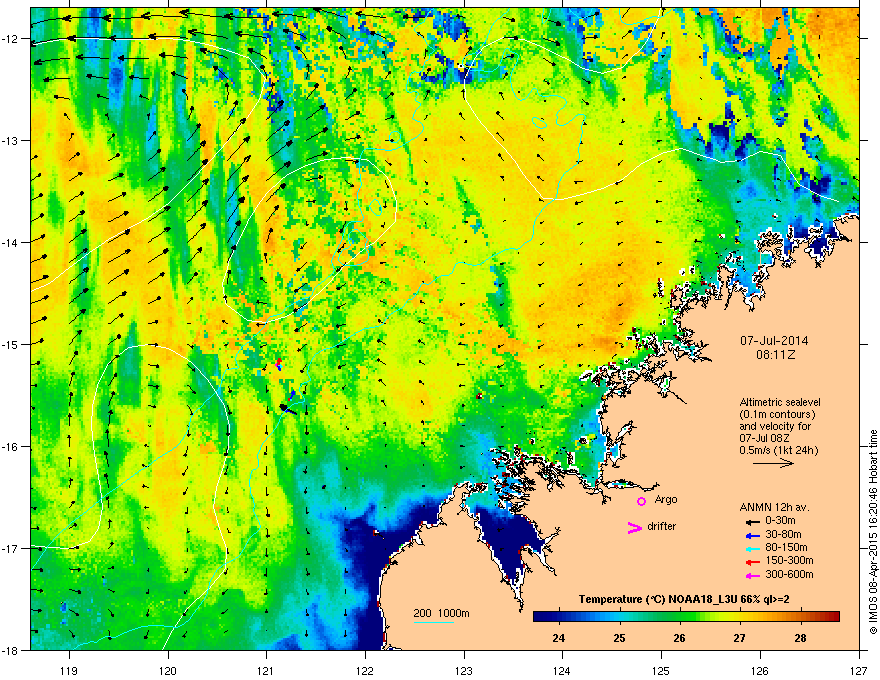
Task: Click the longitude axis label 125
Action: tap(661, 670)
